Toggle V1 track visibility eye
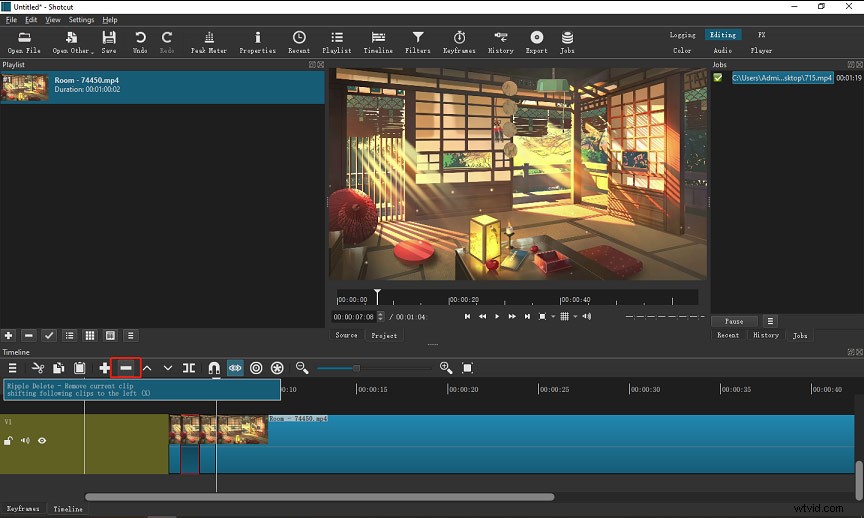Screen dimensions: 864x518 pos(42,440)
